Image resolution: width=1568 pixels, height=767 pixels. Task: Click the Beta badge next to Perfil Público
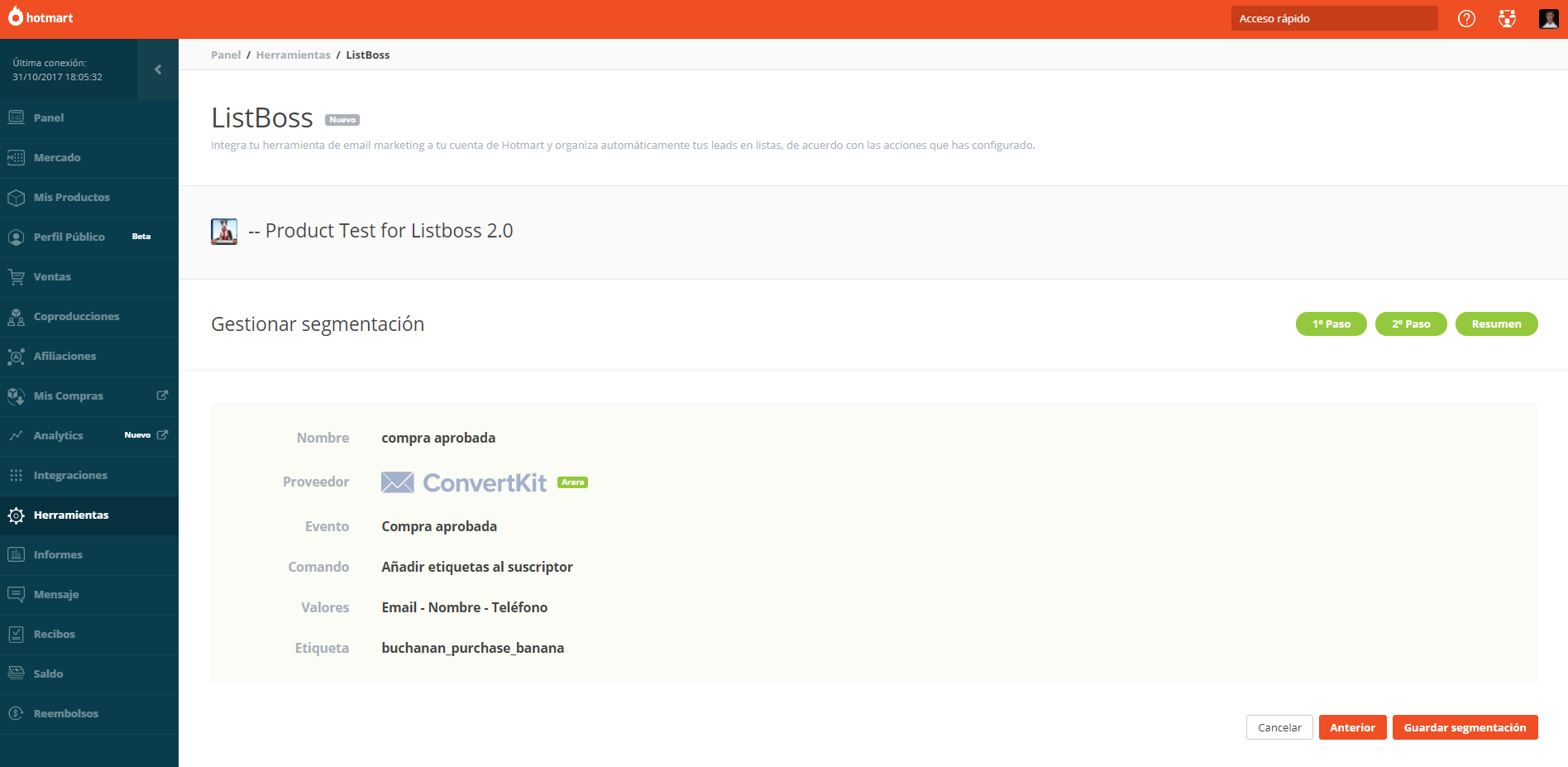coord(141,237)
